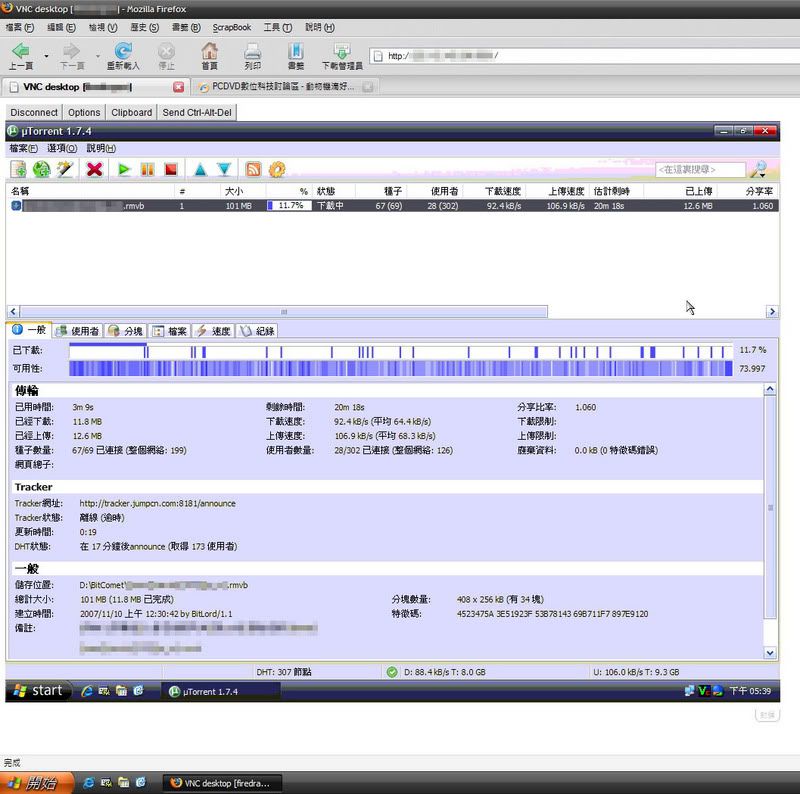Click the VNC Clipboard button

click(132, 112)
